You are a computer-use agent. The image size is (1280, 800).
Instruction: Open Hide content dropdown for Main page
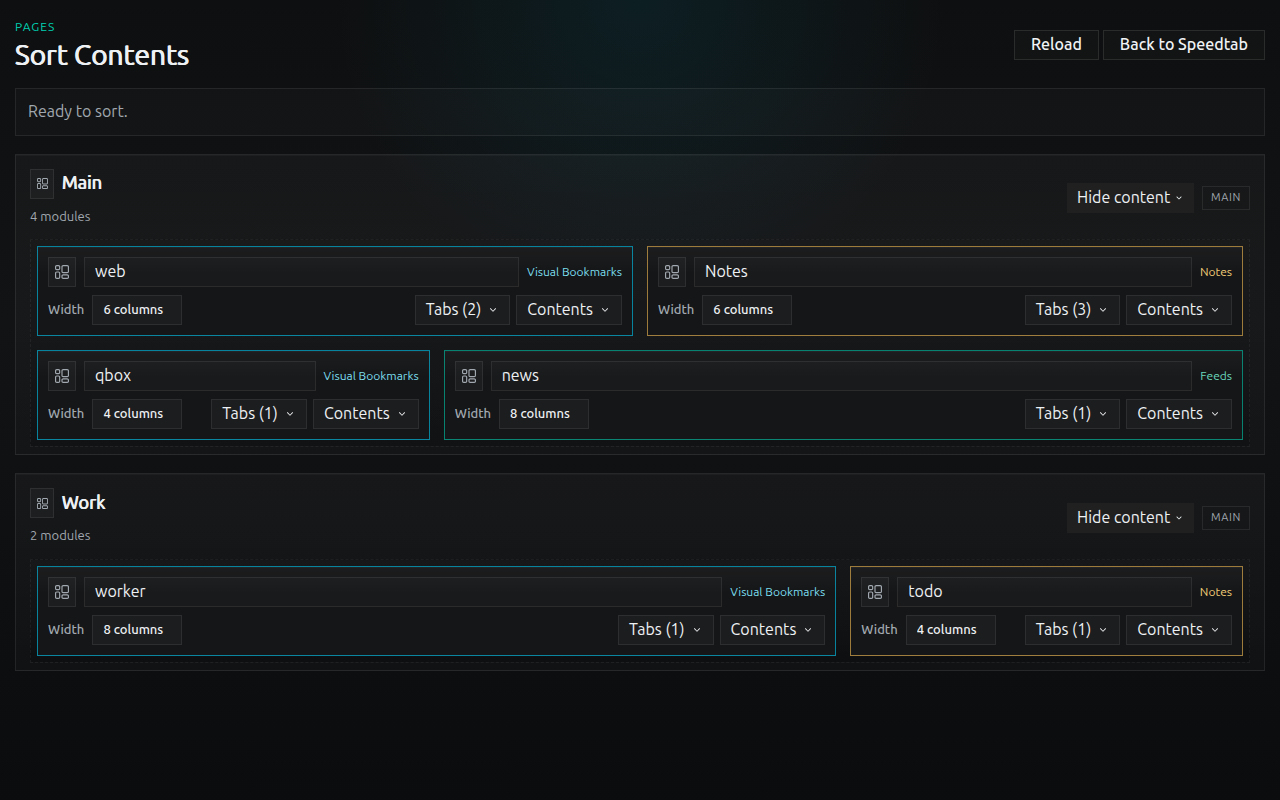1130,197
